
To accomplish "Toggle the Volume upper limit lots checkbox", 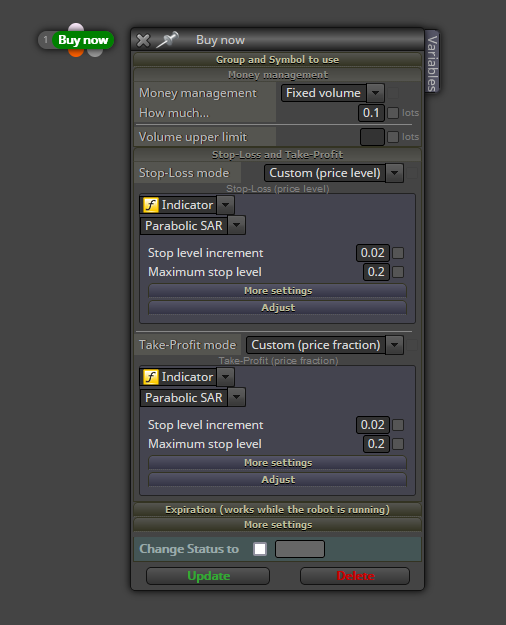I will coord(393,137).
